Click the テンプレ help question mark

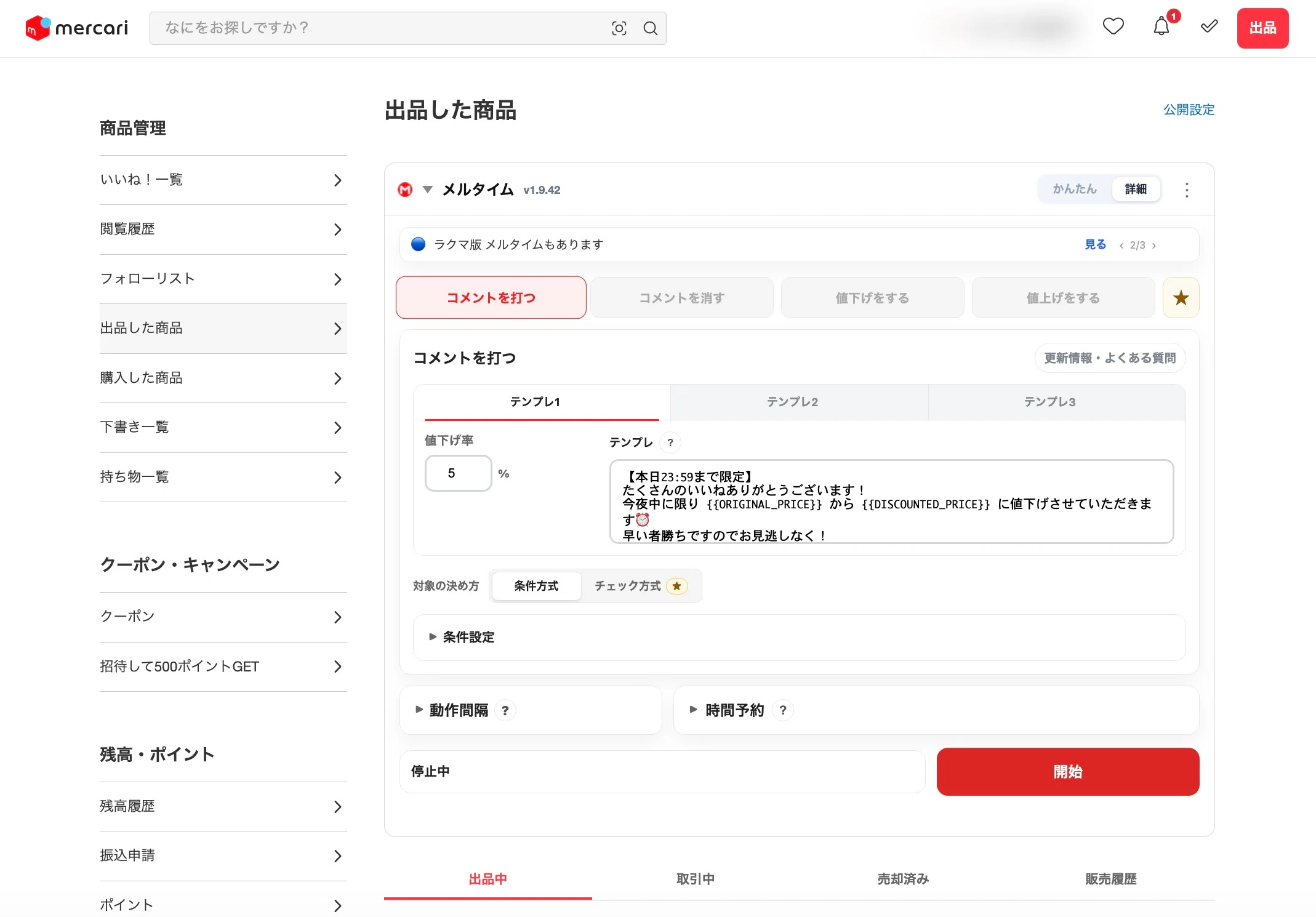(x=670, y=442)
